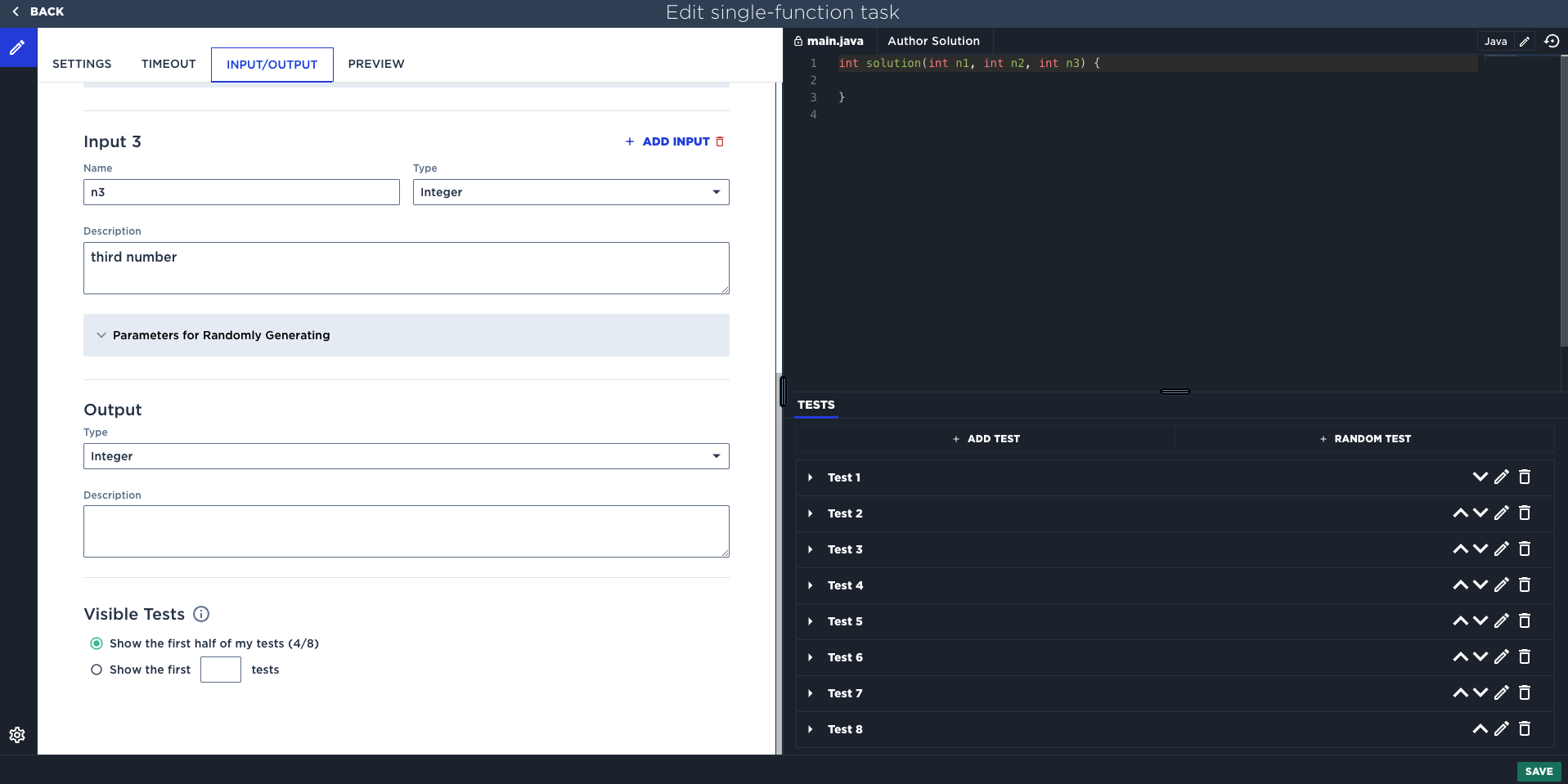Move Test 3 up with arrow icon
This screenshot has height=784, width=1568.
pos(1460,549)
